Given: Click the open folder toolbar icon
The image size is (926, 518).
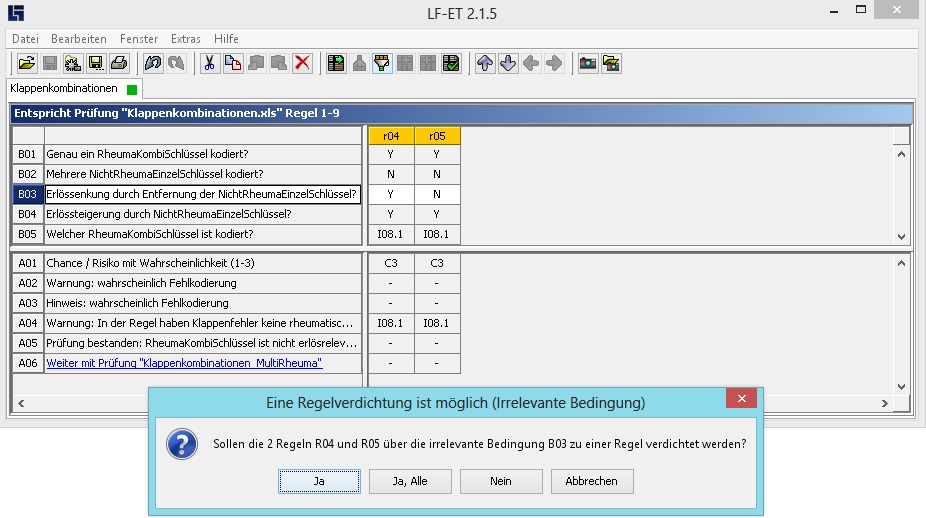Looking at the screenshot, I should pos(27,63).
